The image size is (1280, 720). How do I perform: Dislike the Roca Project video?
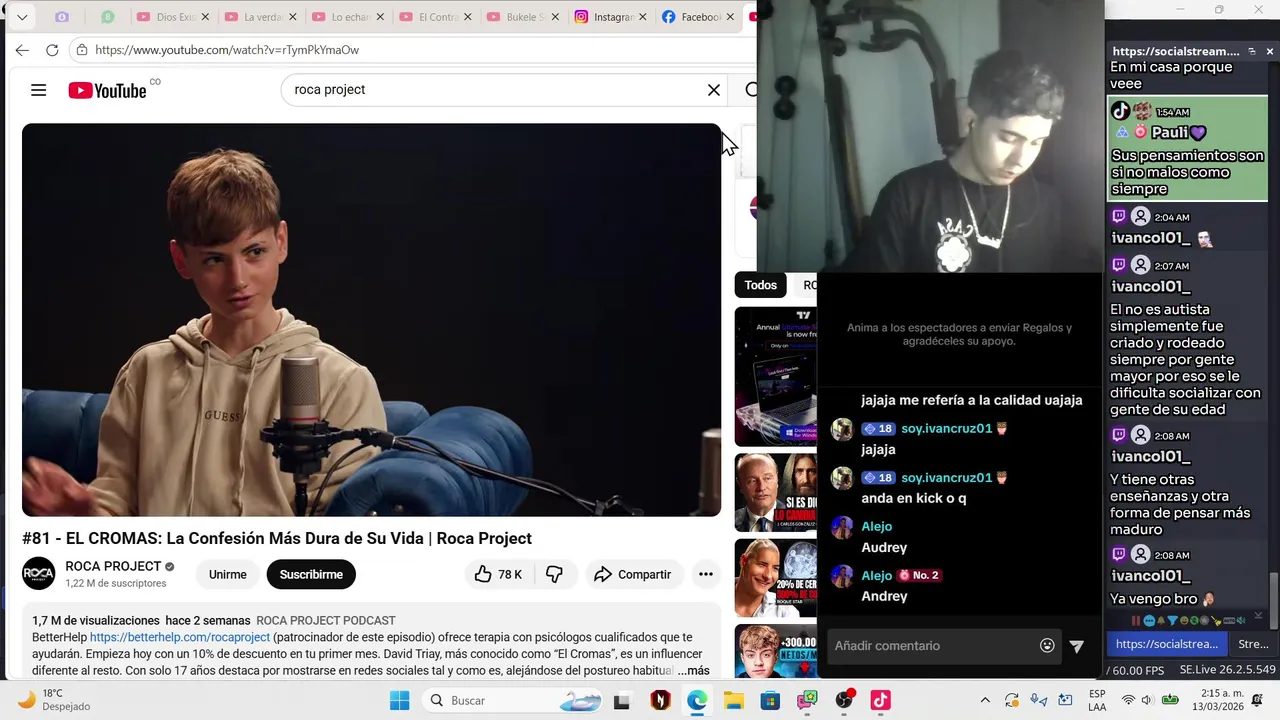tap(554, 574)
